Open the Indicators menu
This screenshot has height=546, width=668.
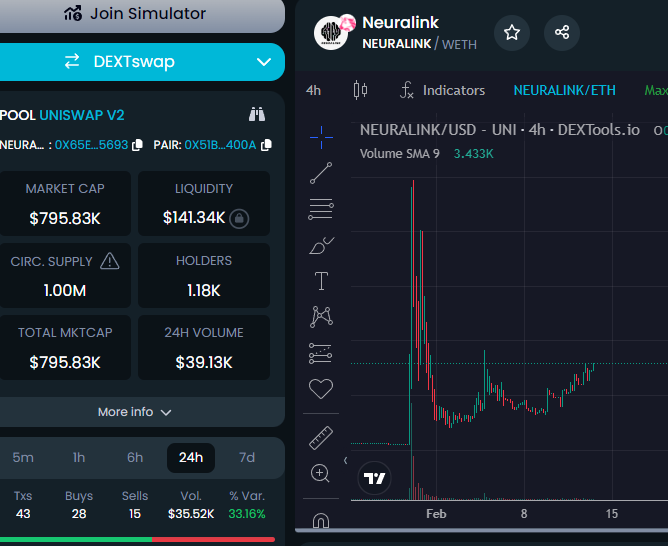(442, 90)
